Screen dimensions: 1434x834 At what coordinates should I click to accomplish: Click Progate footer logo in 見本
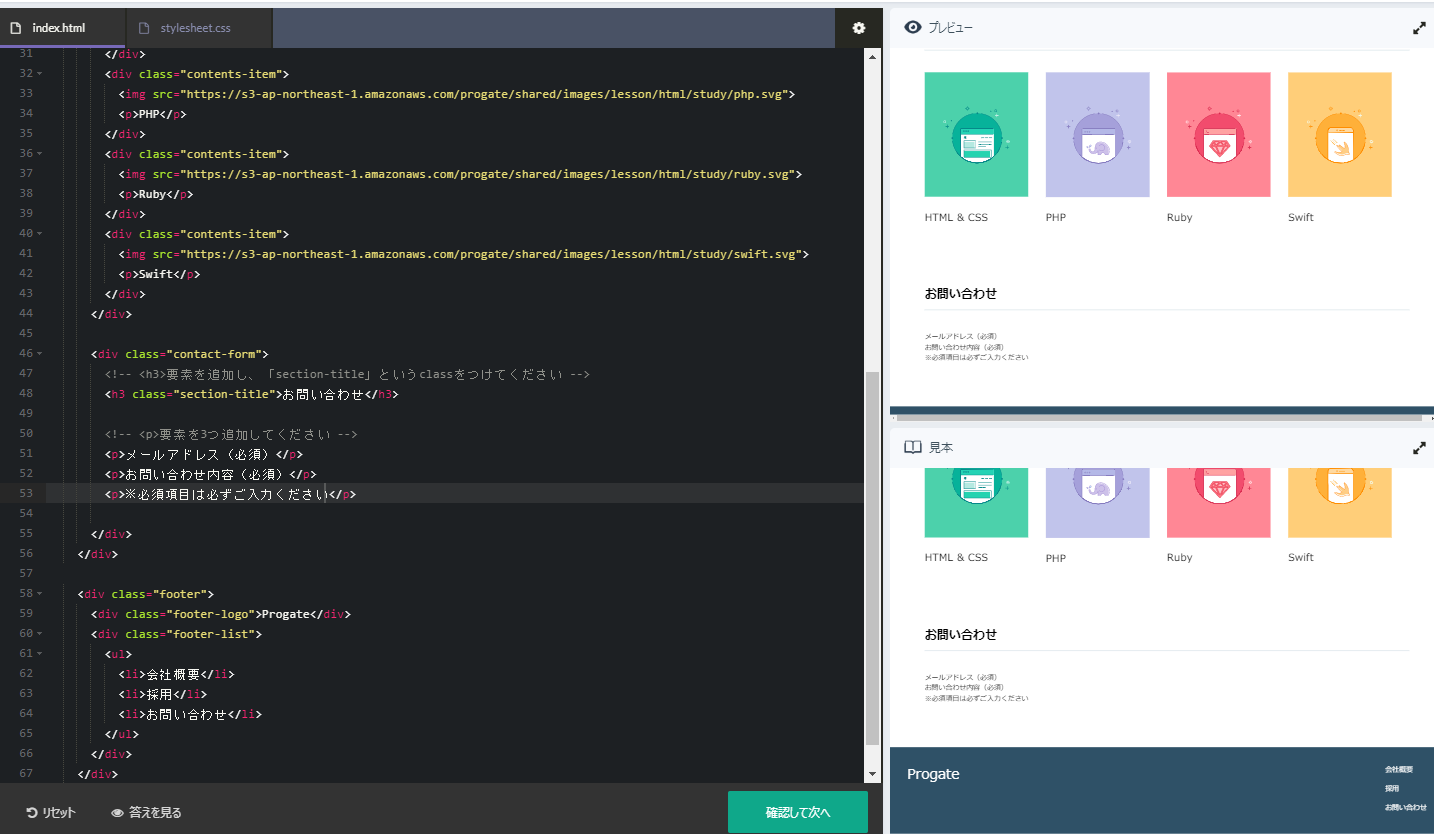[933, 774]
